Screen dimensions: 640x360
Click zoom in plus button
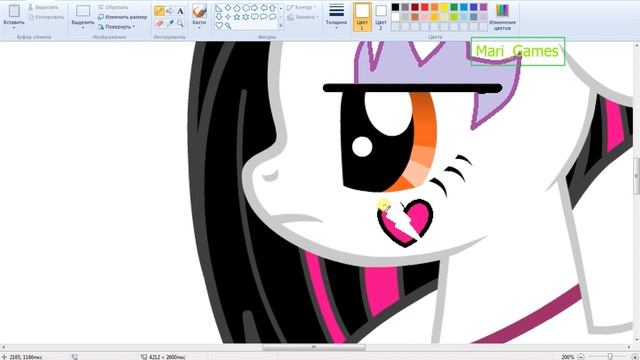(x=634, y=357)
